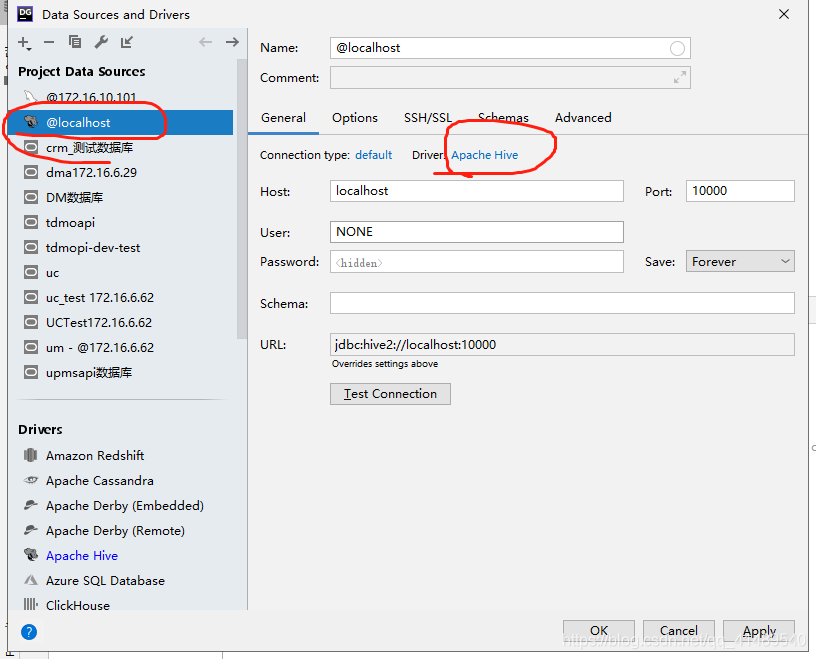Go back with left arrow icon

pos(206,42)
